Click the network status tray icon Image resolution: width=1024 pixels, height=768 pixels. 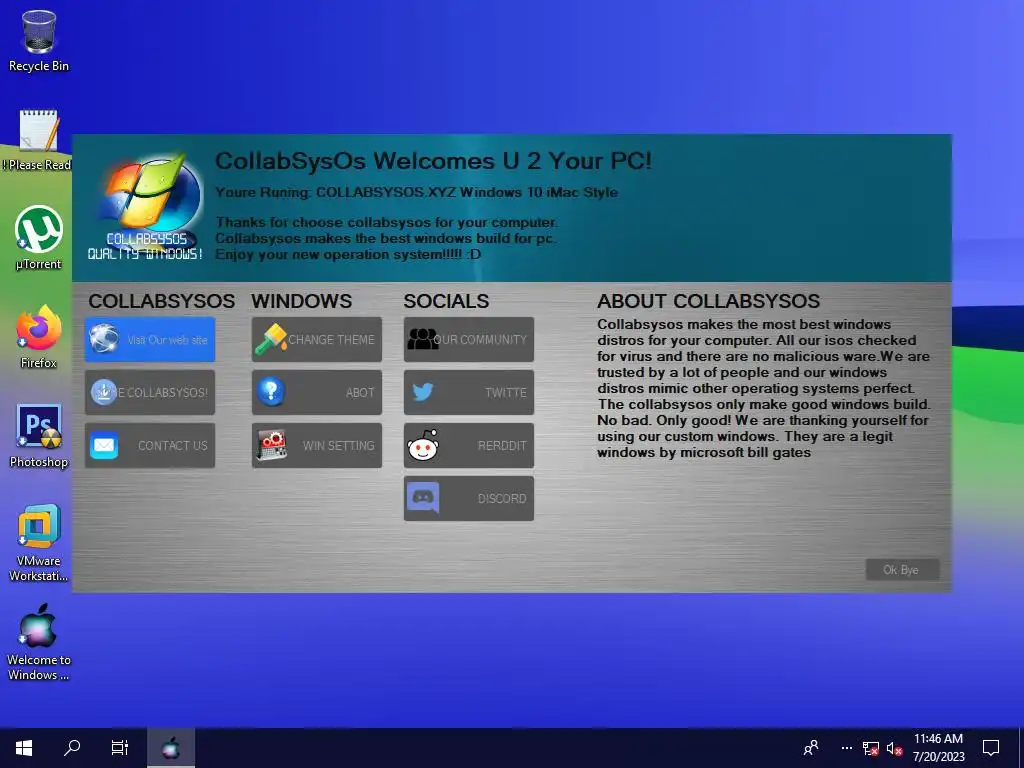[871, 748]
